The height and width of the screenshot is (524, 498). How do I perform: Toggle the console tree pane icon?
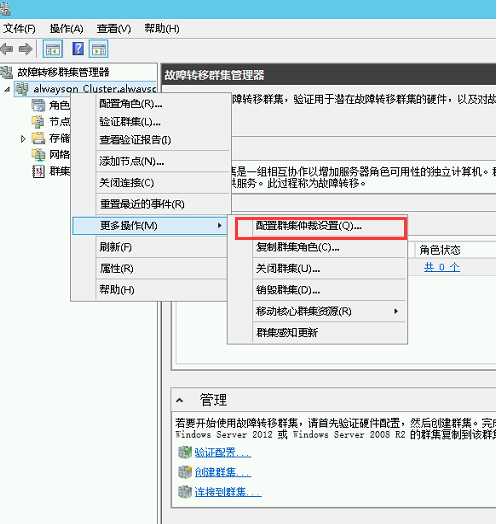(52, 49)
